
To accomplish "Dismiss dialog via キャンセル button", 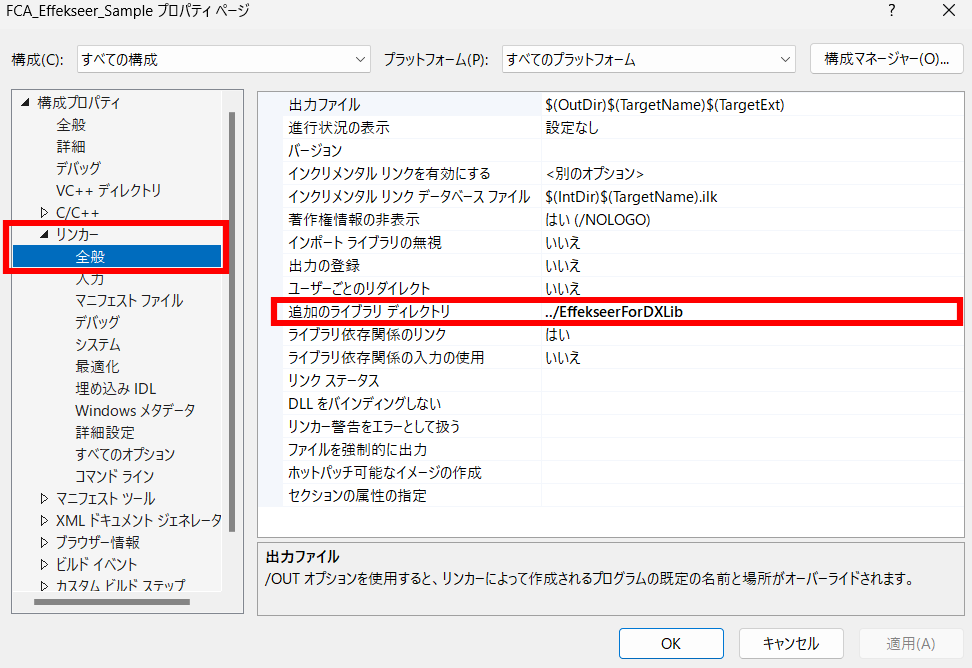I will (791, 643).
